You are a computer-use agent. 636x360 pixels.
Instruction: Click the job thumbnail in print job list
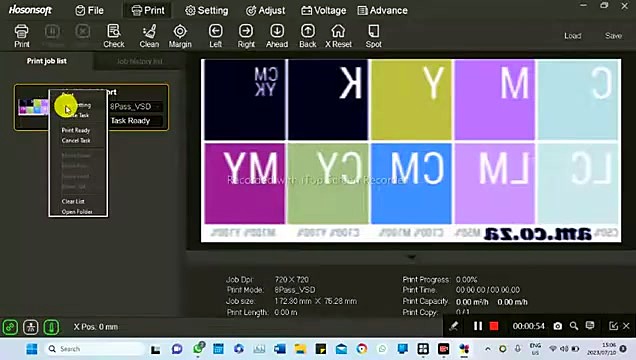click(x=33, y=107)
